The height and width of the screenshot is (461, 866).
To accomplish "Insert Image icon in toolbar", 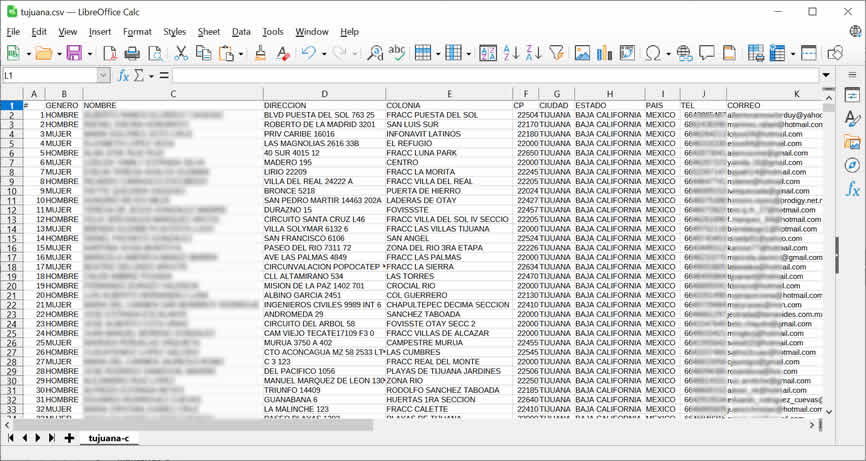I will [582, 53].
